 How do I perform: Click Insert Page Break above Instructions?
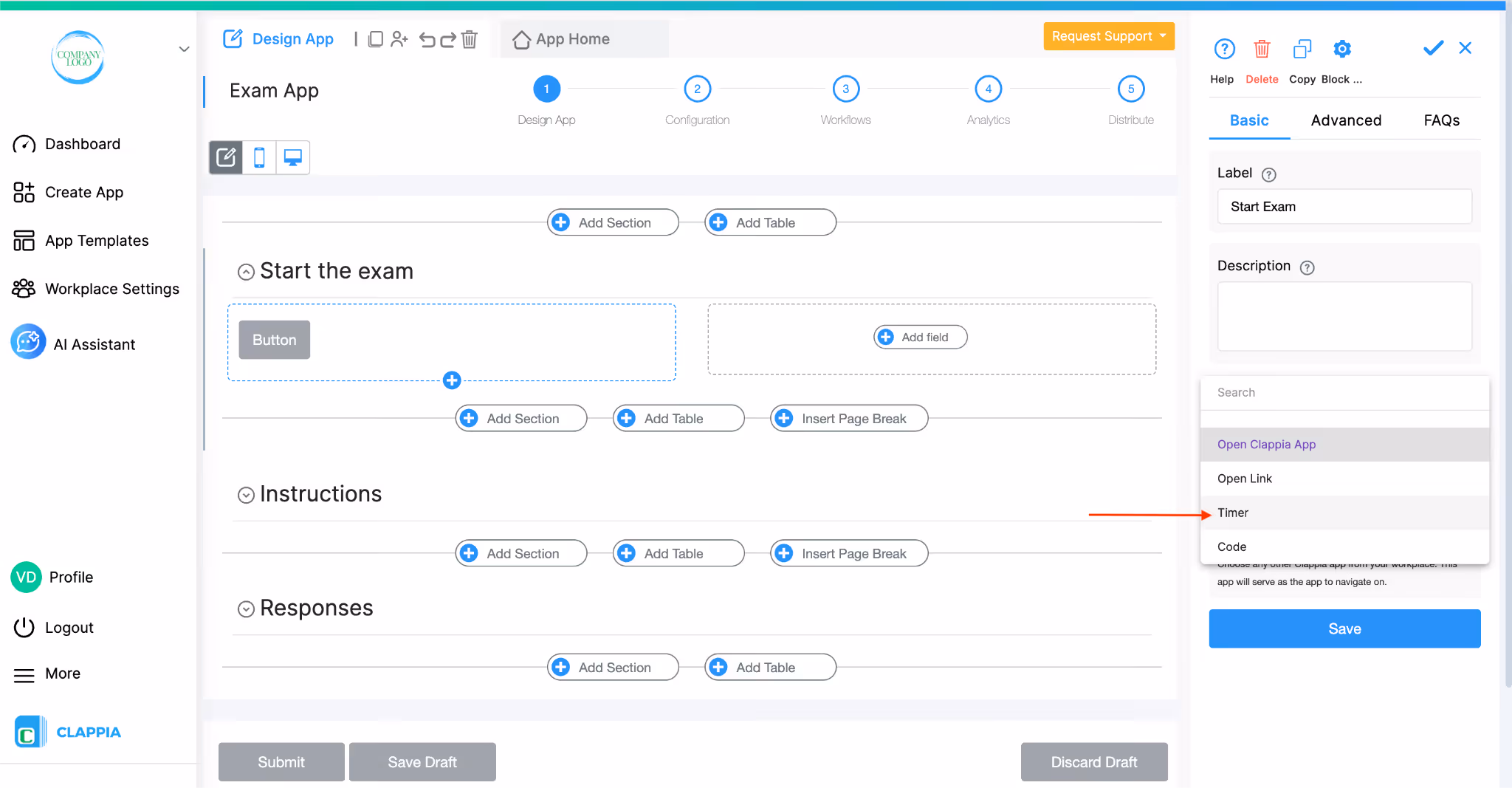[849, 419]
